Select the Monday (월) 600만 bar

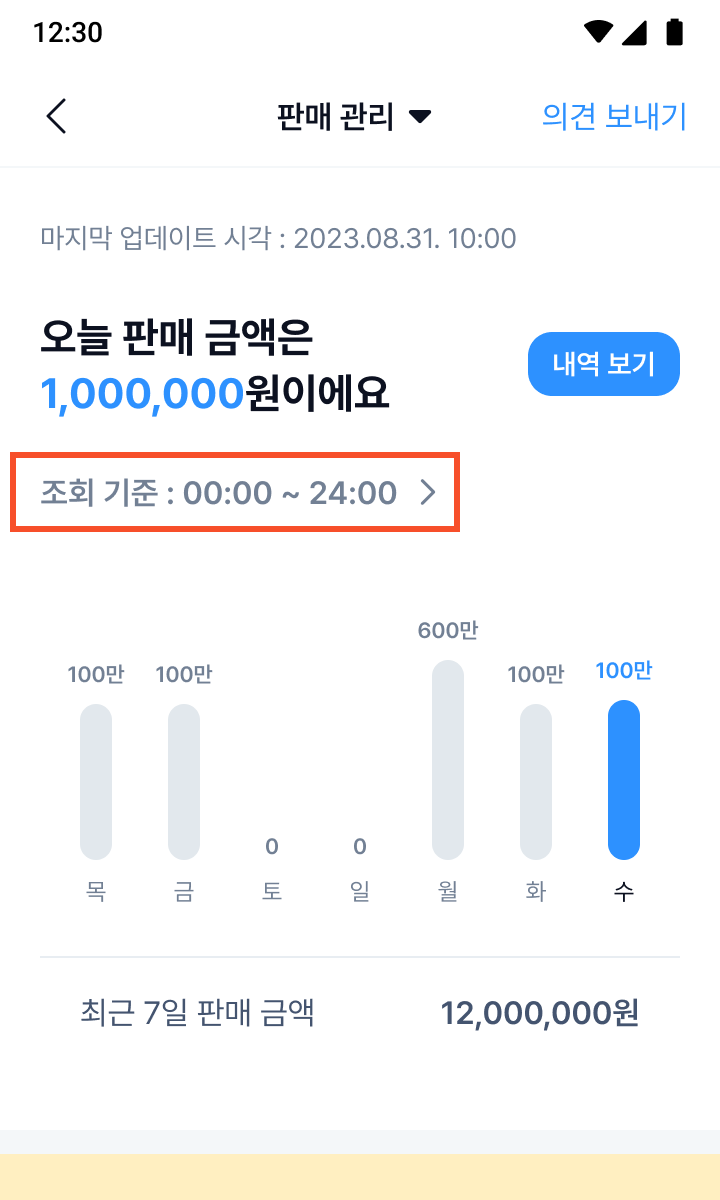click(448, 760)
